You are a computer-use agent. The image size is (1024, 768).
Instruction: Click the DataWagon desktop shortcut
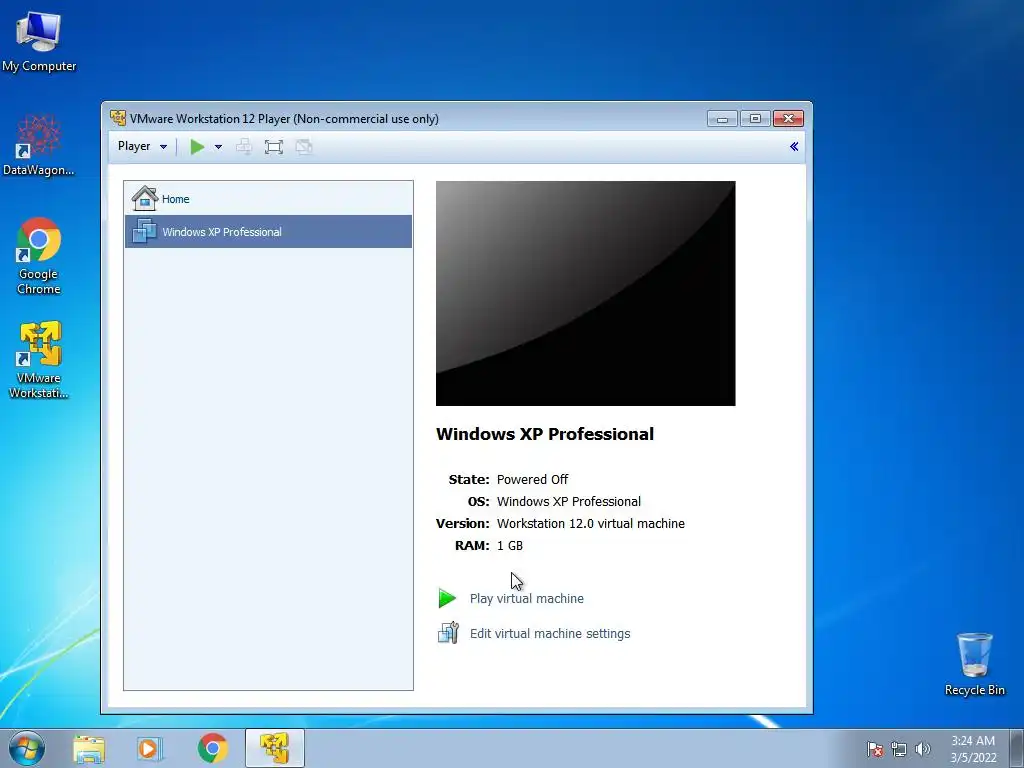(39, 145)
